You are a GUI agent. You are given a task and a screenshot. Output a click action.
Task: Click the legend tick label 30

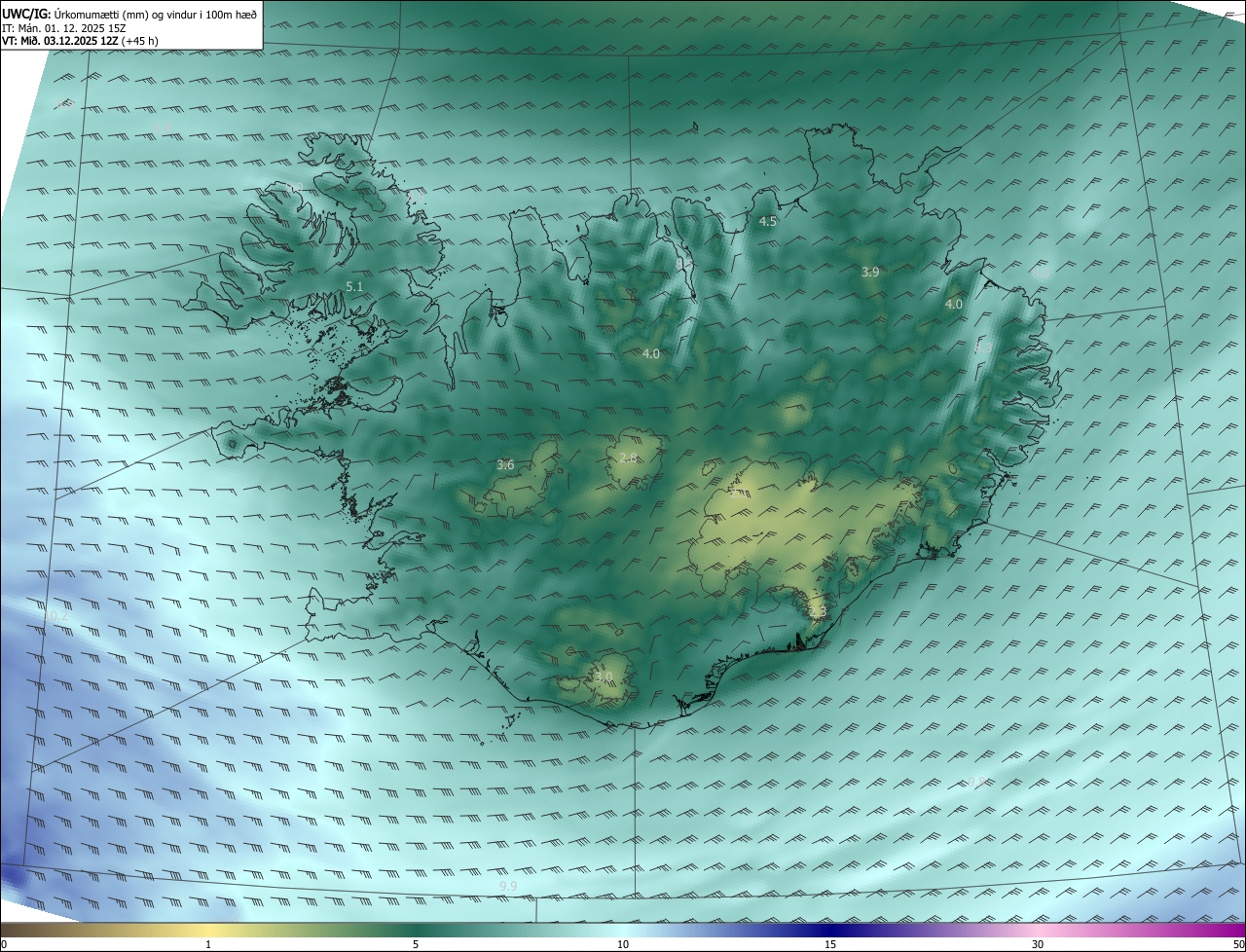(1038, 945)
